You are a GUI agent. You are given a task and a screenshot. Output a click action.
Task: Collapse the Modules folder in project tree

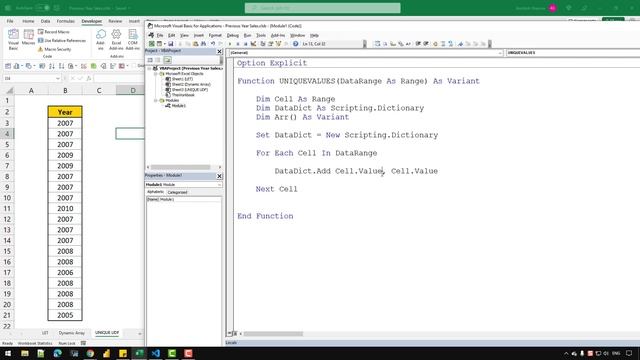coord(156,100)
